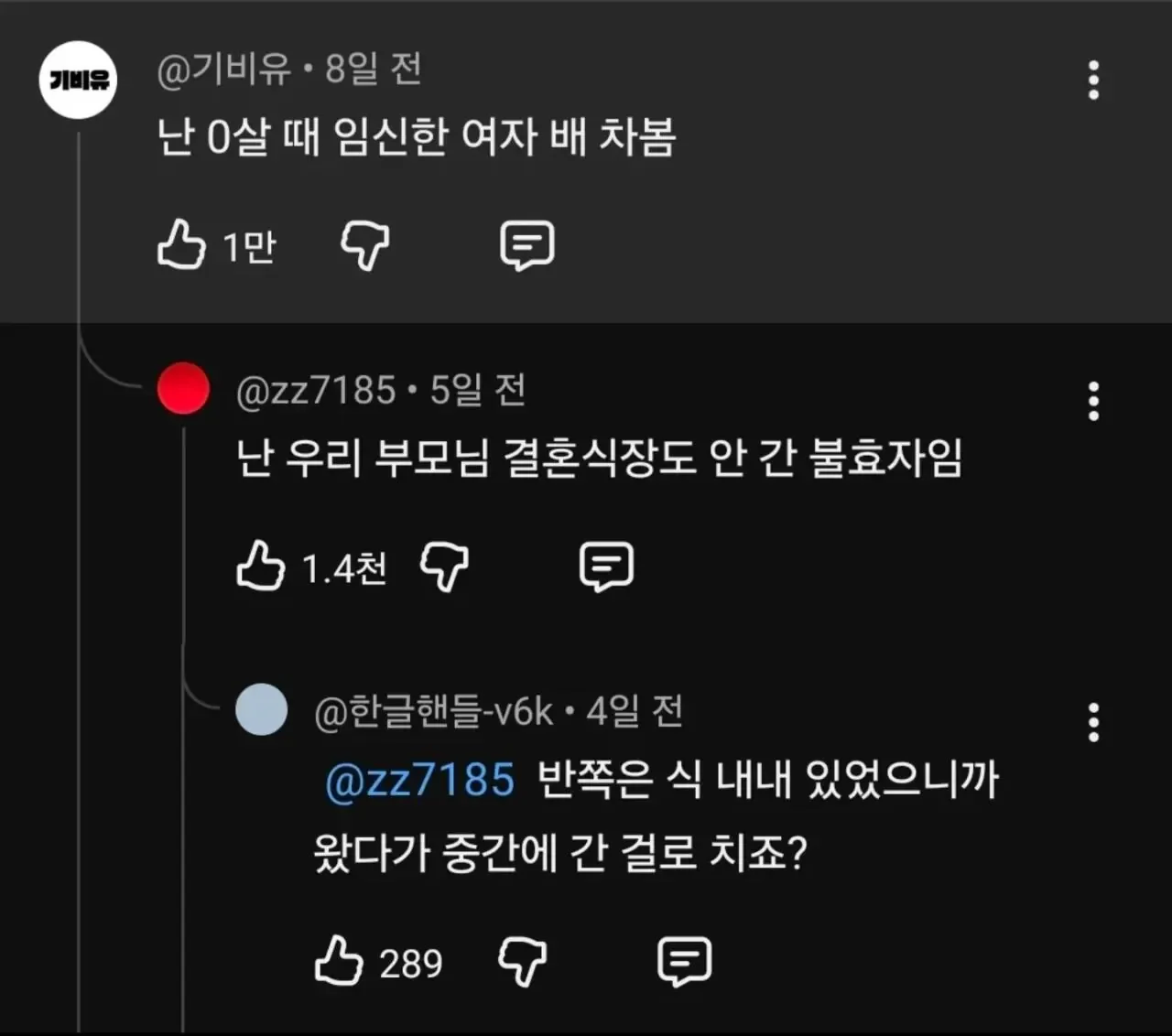Open the red avatar of @zz7185
The height and width of the screenshot is (1036, 1172).
point(183,388)
